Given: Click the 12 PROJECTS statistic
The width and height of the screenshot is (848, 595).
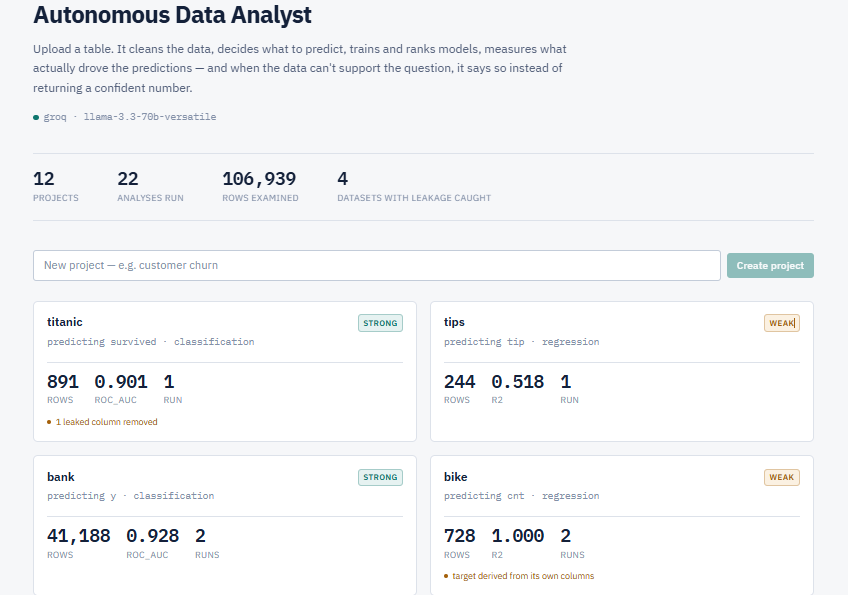Looking at the screenshot, I should pos(55,186).
